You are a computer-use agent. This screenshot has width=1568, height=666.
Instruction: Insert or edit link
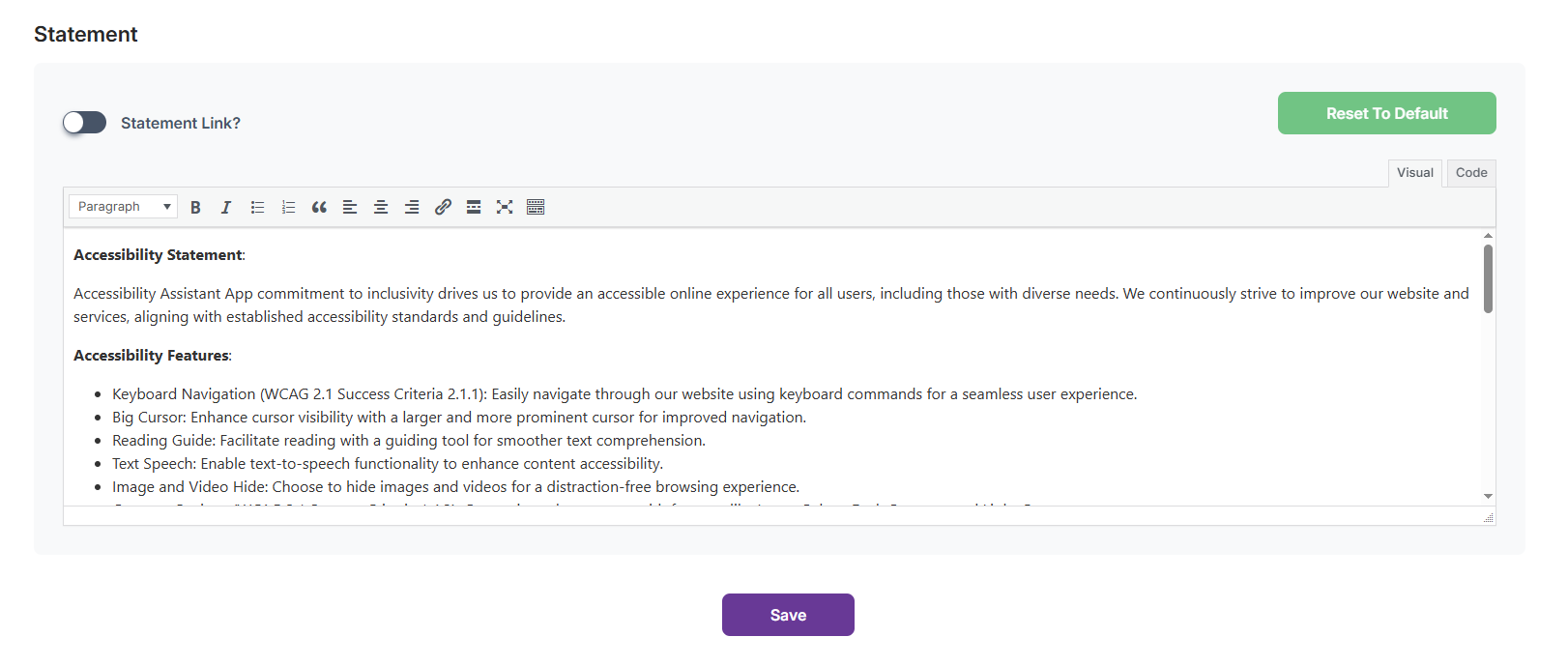click(443, 207)
